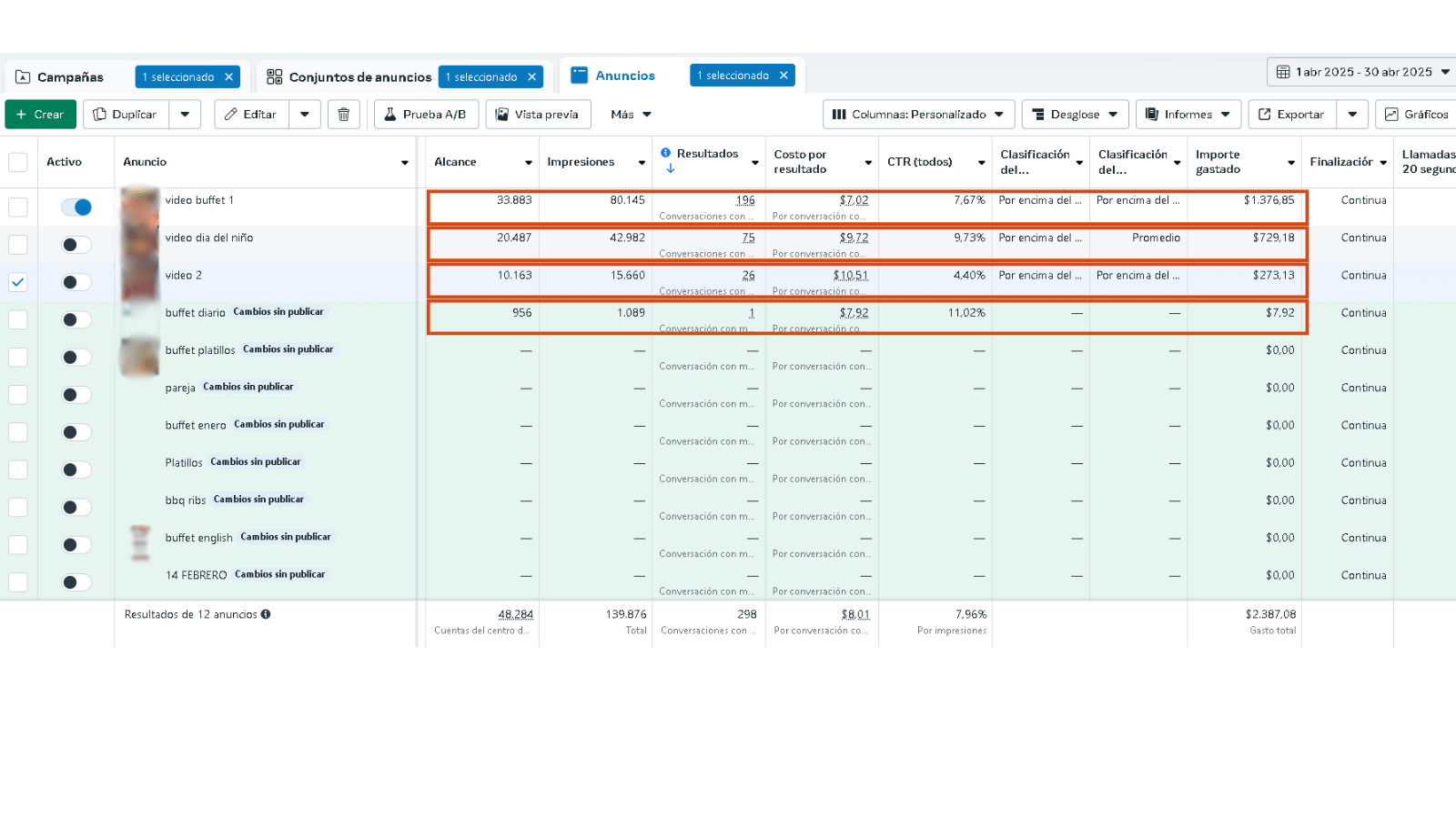1456x819 pixels.
Task: Turn off the video buffet 1 toggle
Action: click(x=76, y=207)
